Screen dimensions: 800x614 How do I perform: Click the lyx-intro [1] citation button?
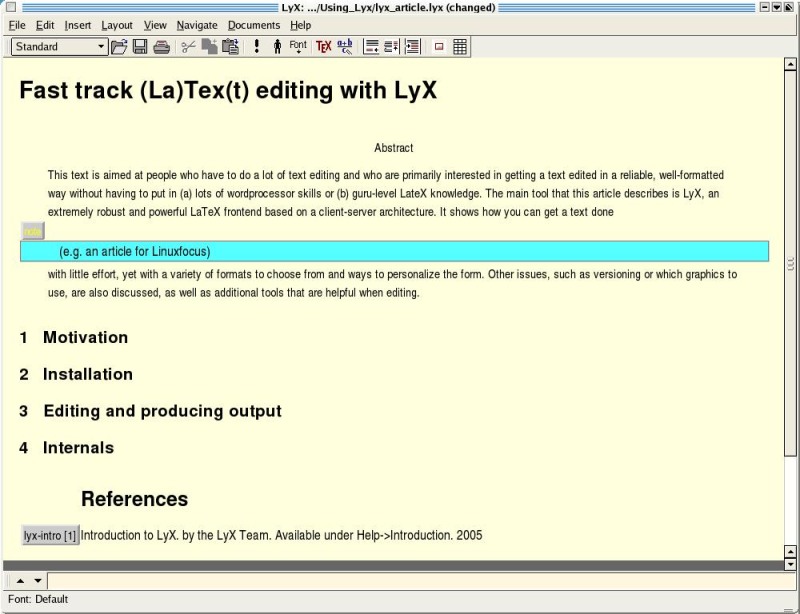50,536
